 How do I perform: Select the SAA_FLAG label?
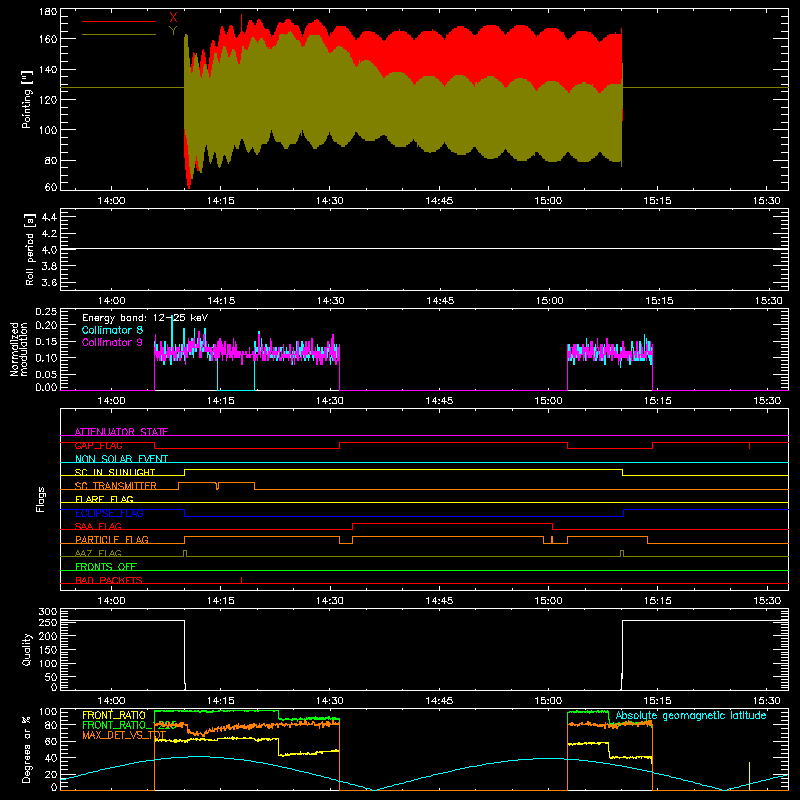click(x=98, y=526)
